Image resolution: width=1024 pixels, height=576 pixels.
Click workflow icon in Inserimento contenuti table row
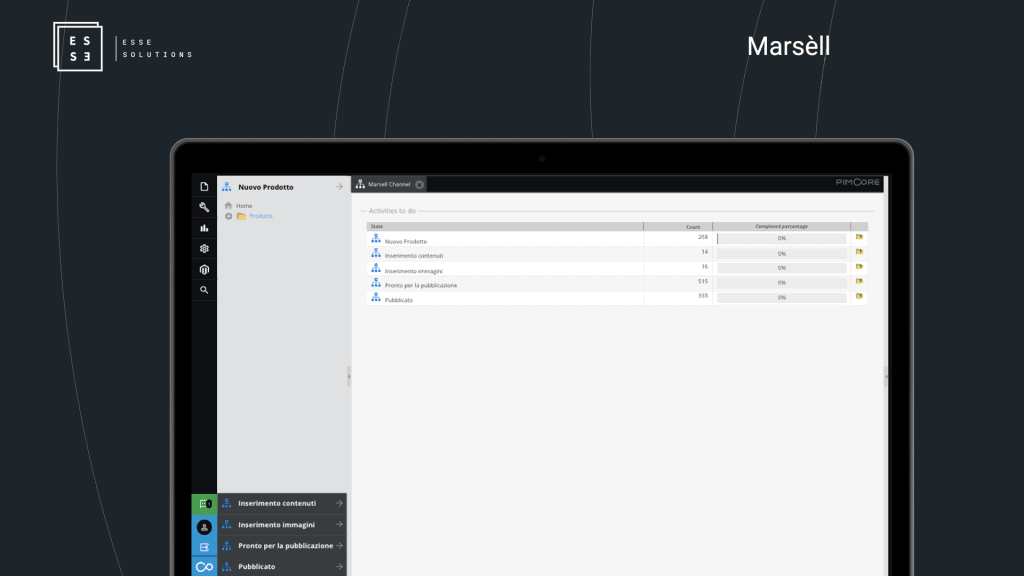[x=376, y=253]
